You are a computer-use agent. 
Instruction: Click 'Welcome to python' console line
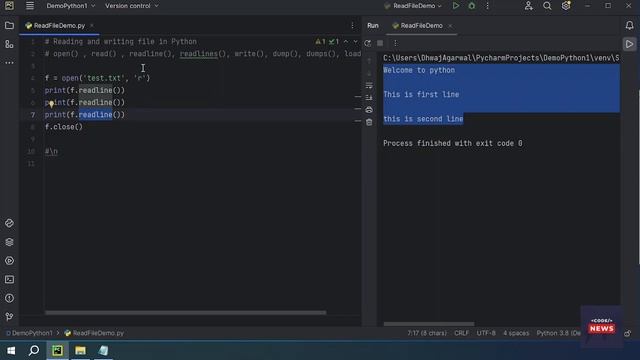coord(419,70)
